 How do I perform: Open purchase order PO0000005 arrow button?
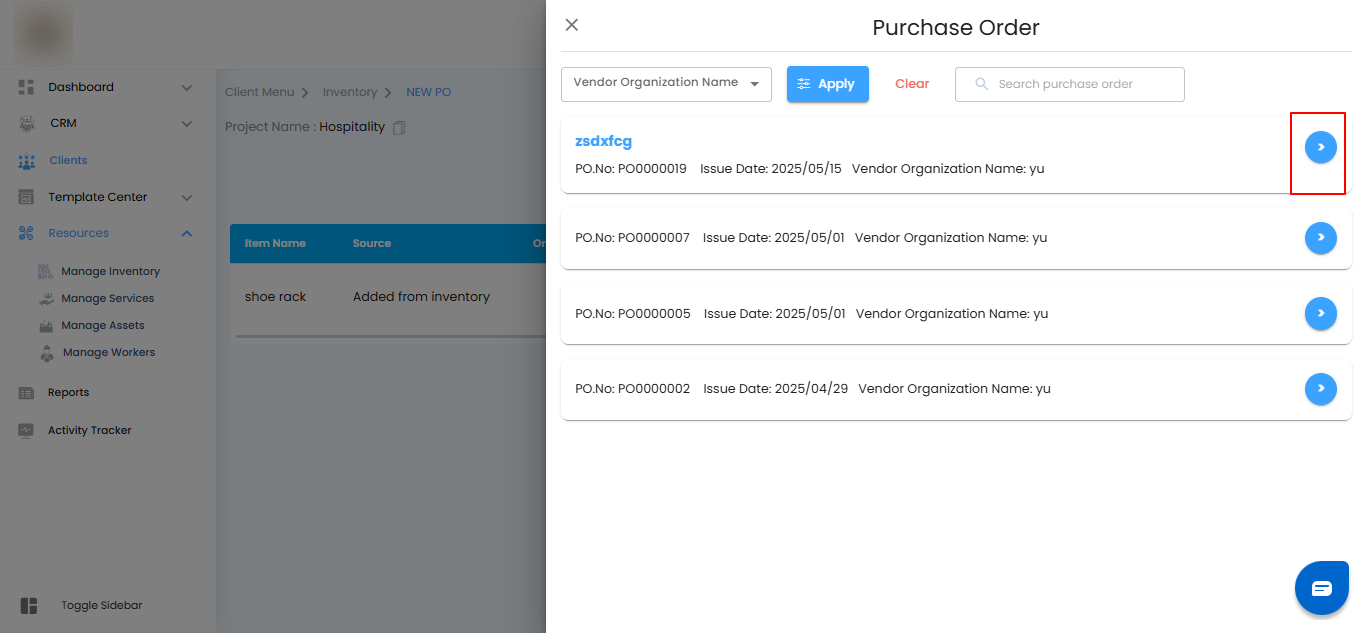[1320, 313]
